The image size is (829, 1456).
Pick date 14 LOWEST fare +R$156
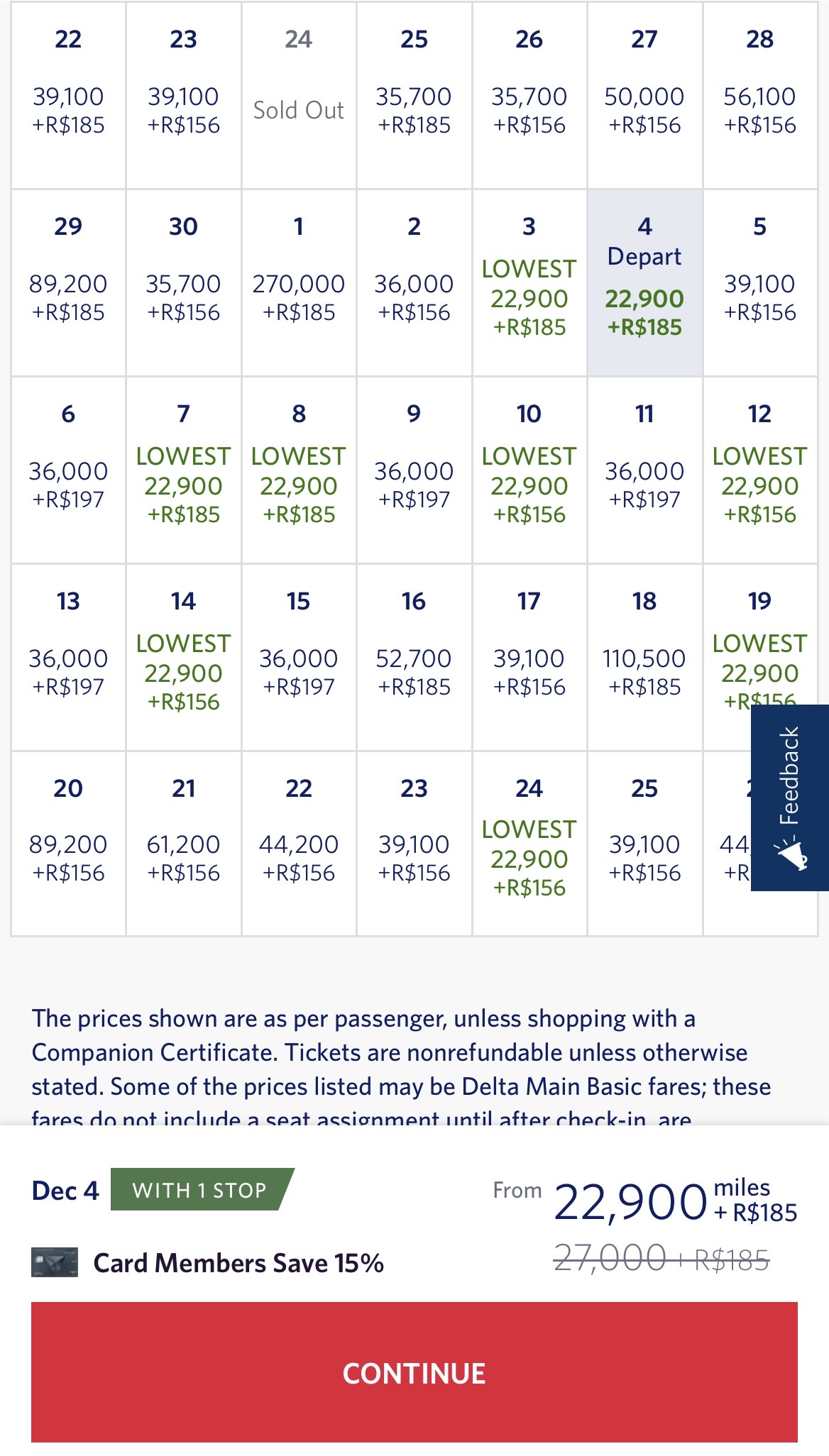click(x=184, y=657)
